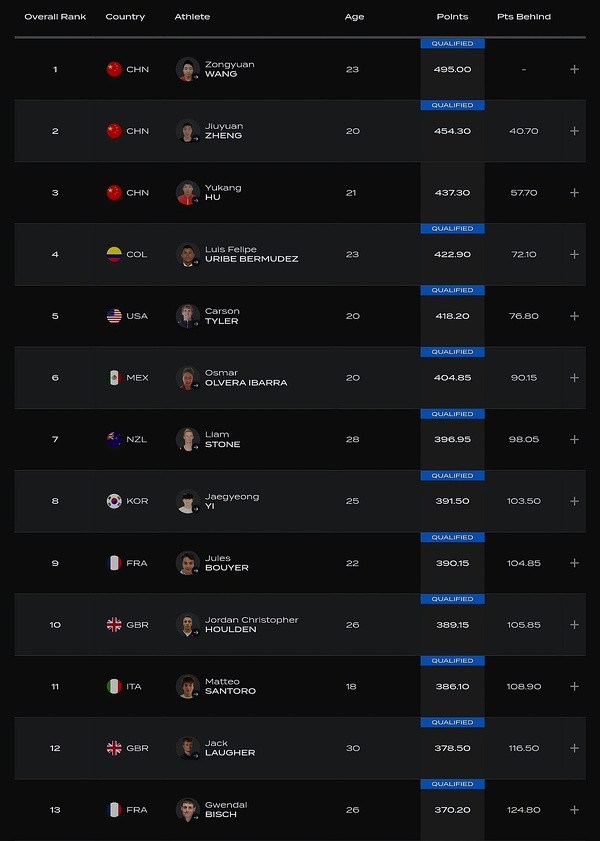Click South Korea flag beside Jaegyeong Yi
Screen dimensions: 600x841
click(x=114, y=501)
